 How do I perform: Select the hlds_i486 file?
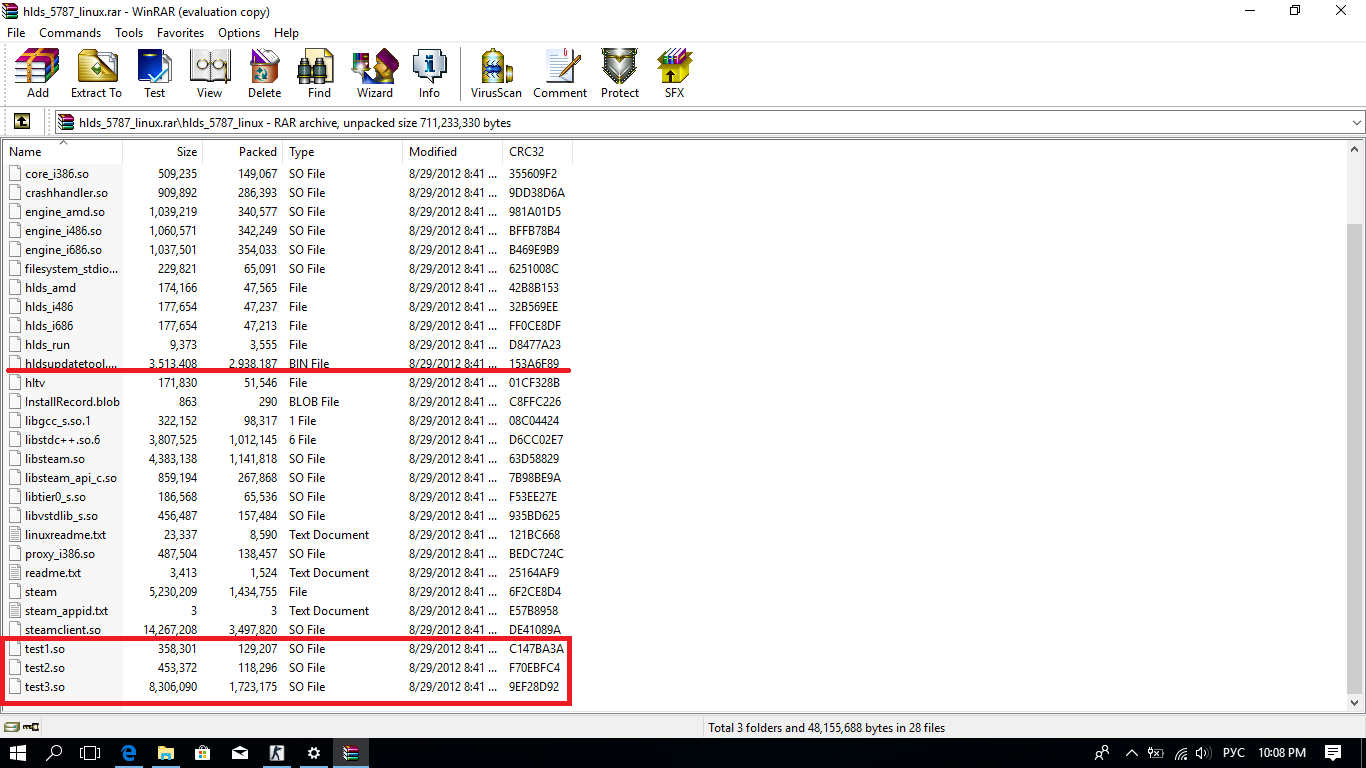pos(49,307)
